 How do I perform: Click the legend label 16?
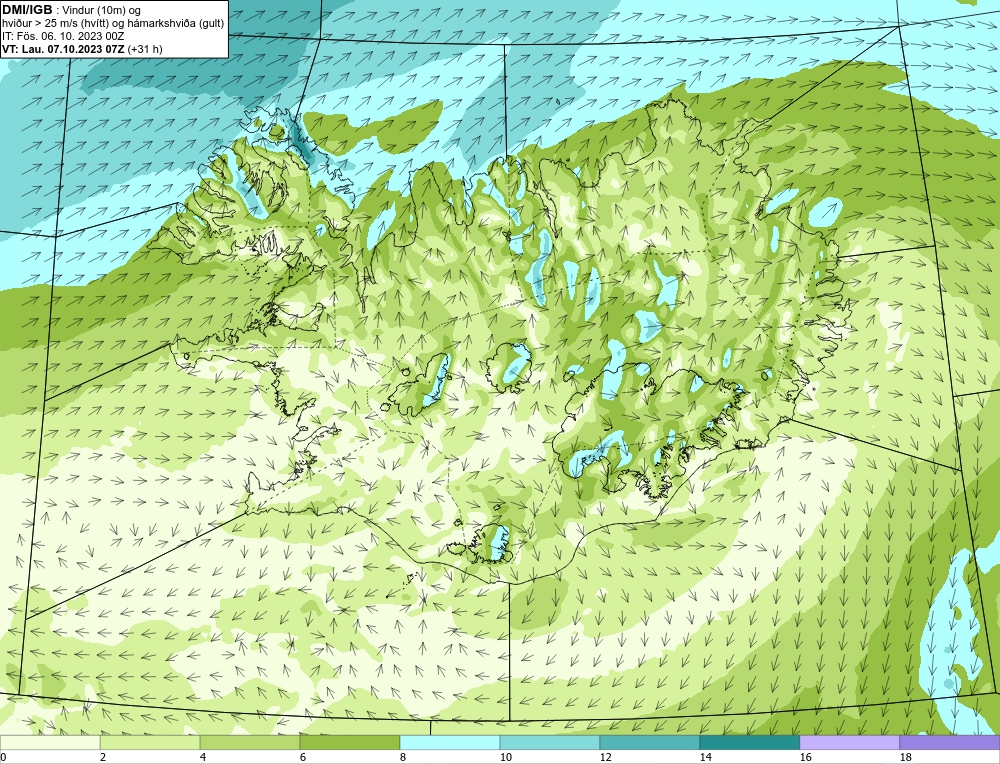pos(805,757)
